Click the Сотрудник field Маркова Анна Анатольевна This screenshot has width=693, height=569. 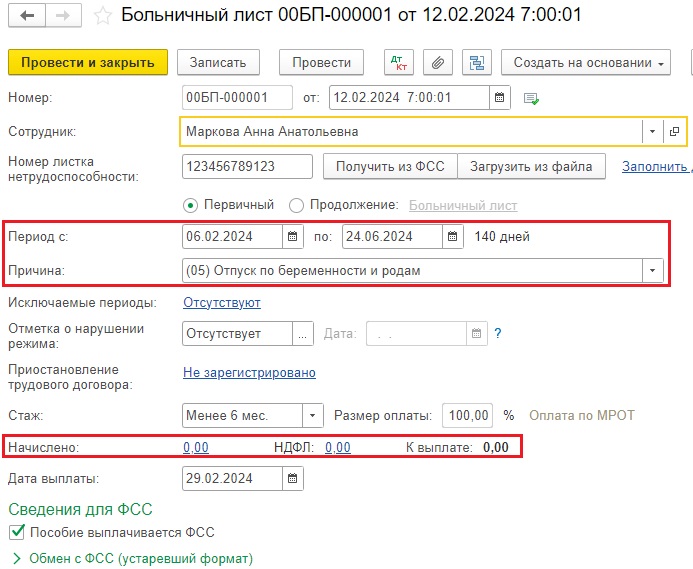point(411,132)
